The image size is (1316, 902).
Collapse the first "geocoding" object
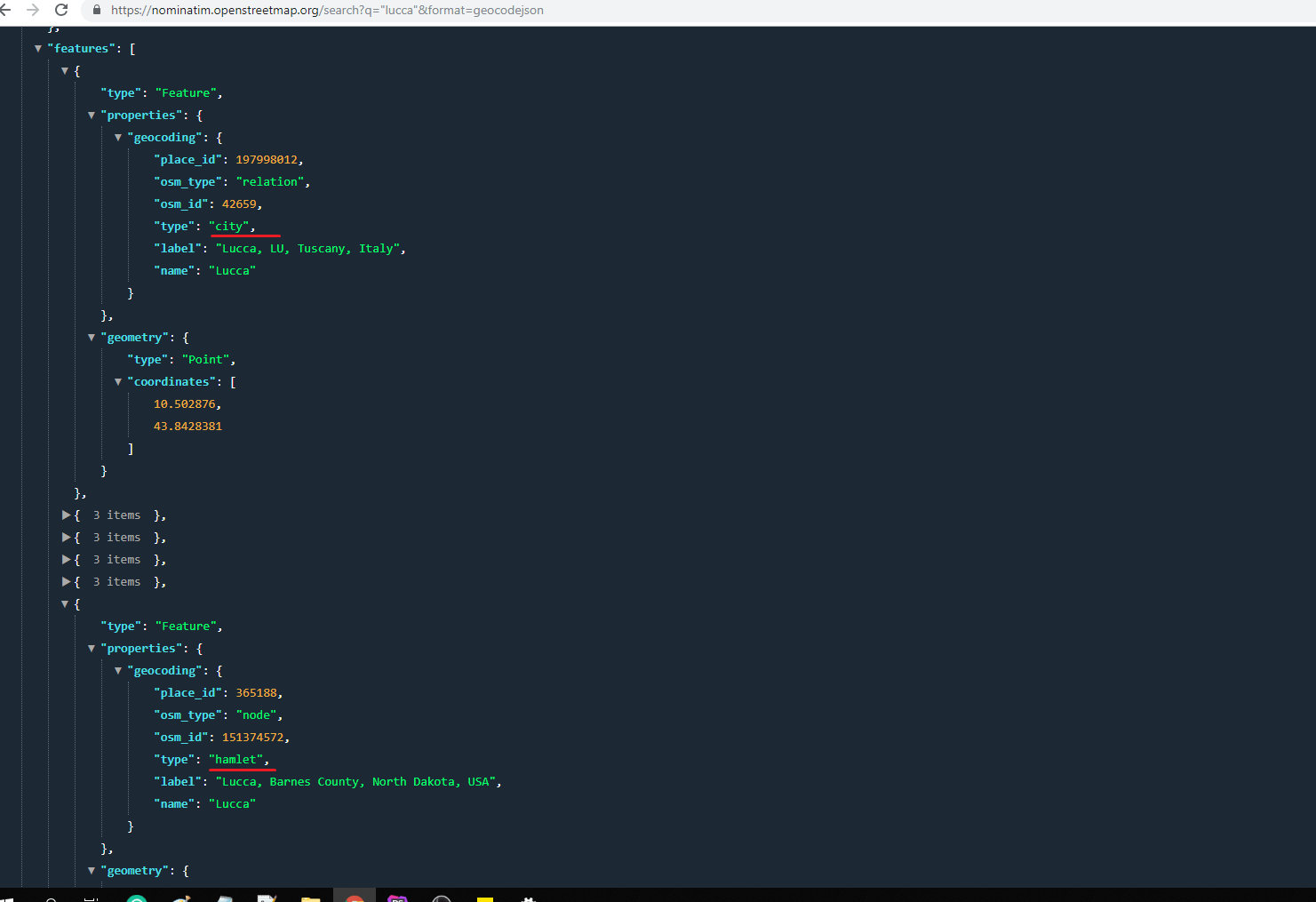tap(118, 138)
